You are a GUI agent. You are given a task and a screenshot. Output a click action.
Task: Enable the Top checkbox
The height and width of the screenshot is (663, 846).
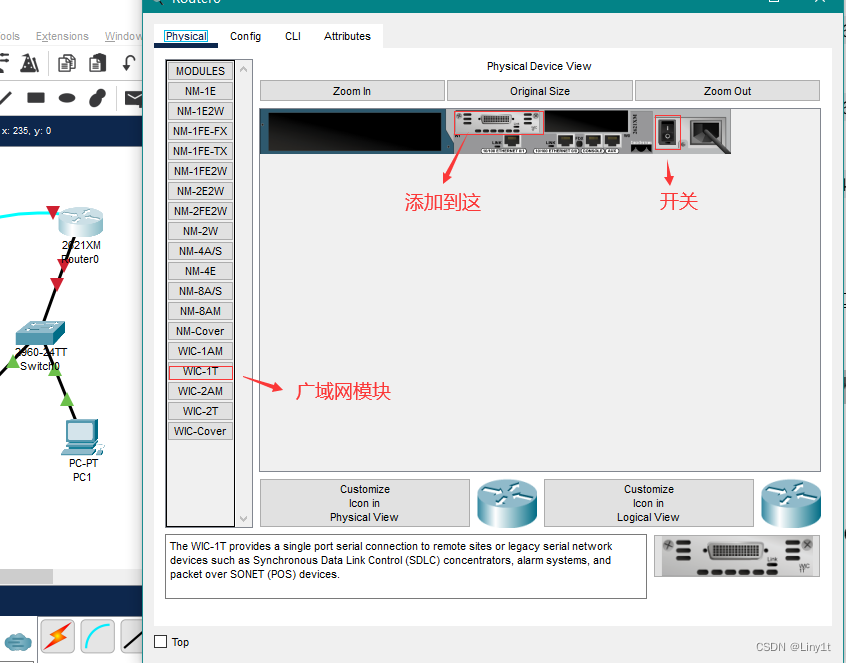(160, 641)
